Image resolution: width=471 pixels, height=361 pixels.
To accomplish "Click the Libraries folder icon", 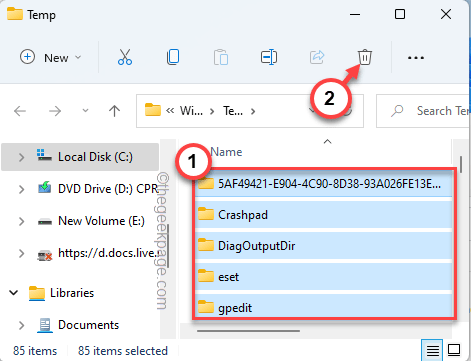I will click(37, 293).
